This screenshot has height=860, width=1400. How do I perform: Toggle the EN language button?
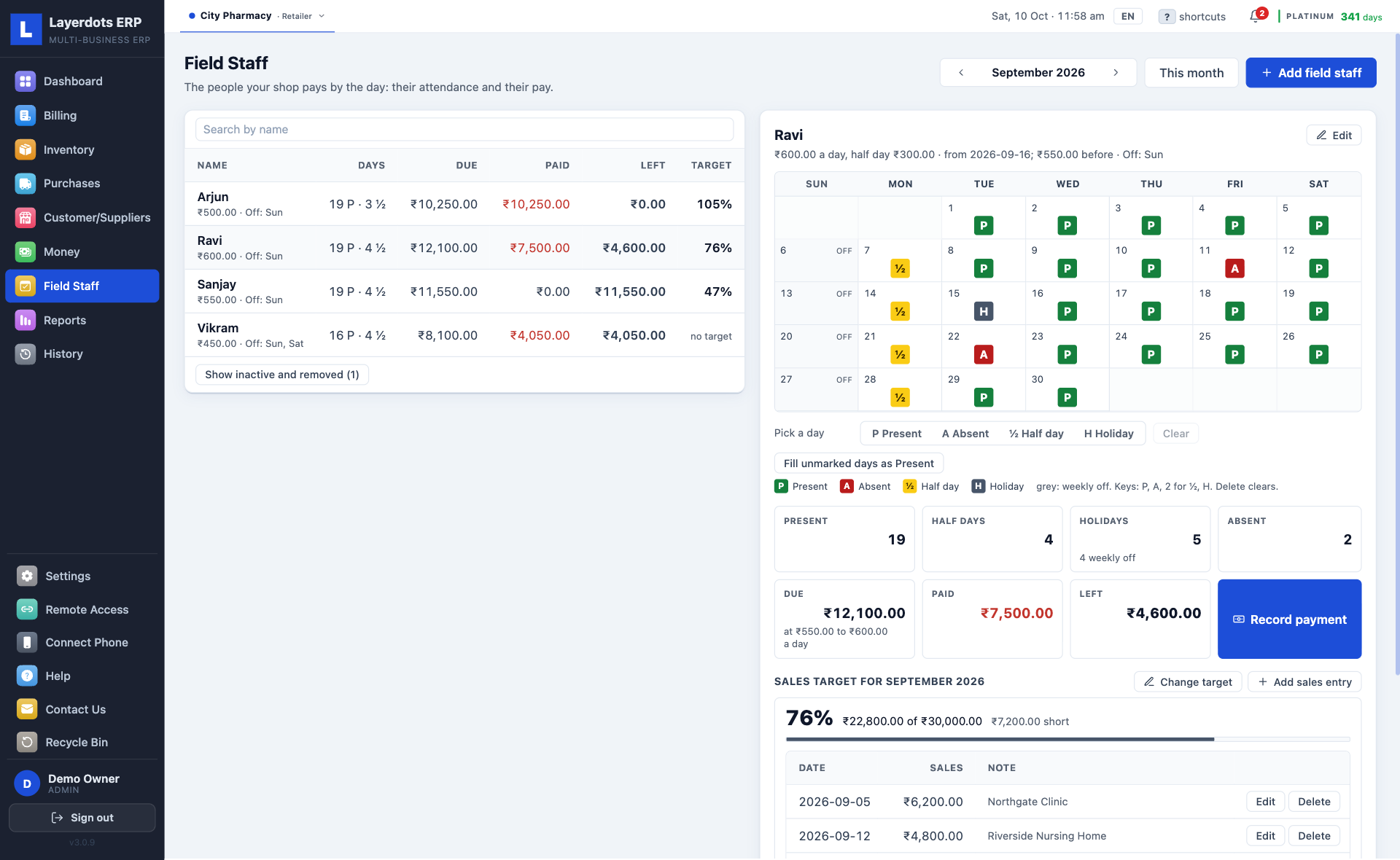point(1127,16)
